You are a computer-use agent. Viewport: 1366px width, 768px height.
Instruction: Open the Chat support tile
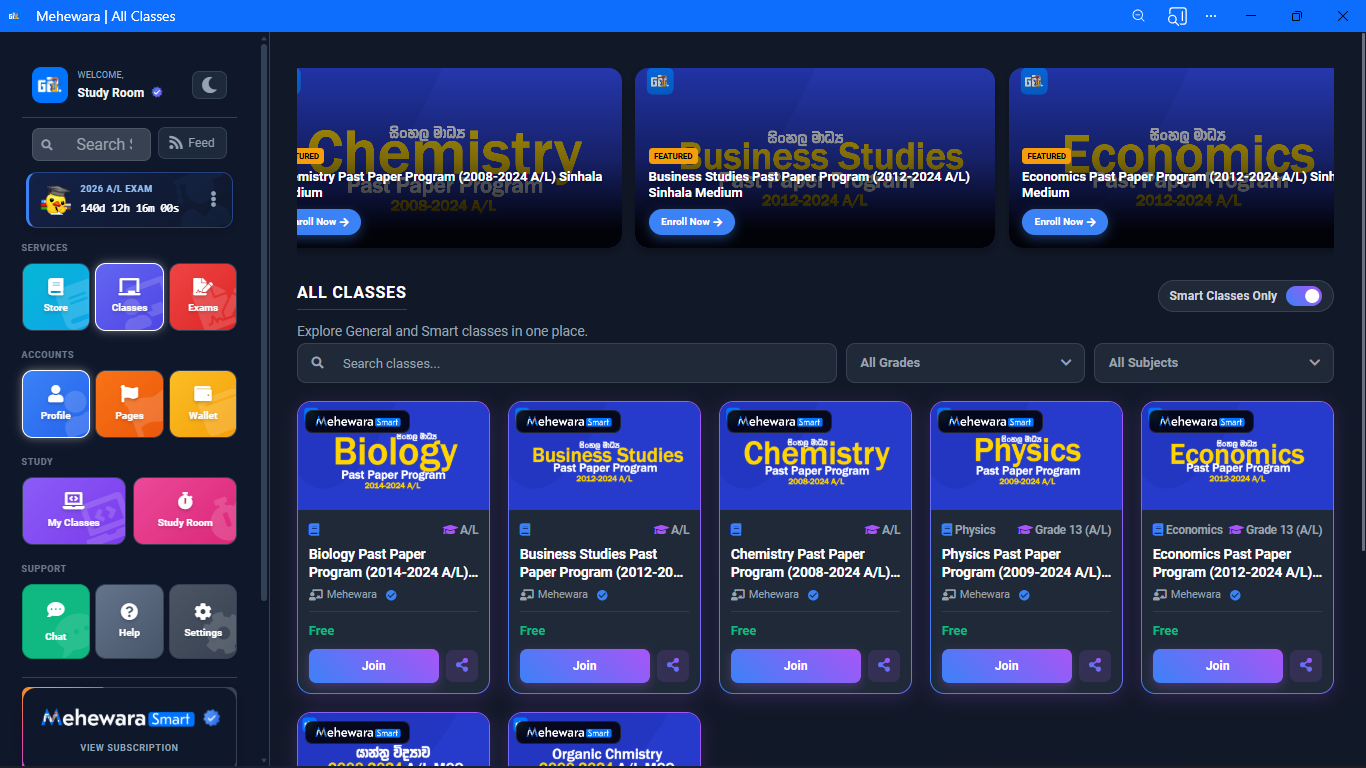56,621
